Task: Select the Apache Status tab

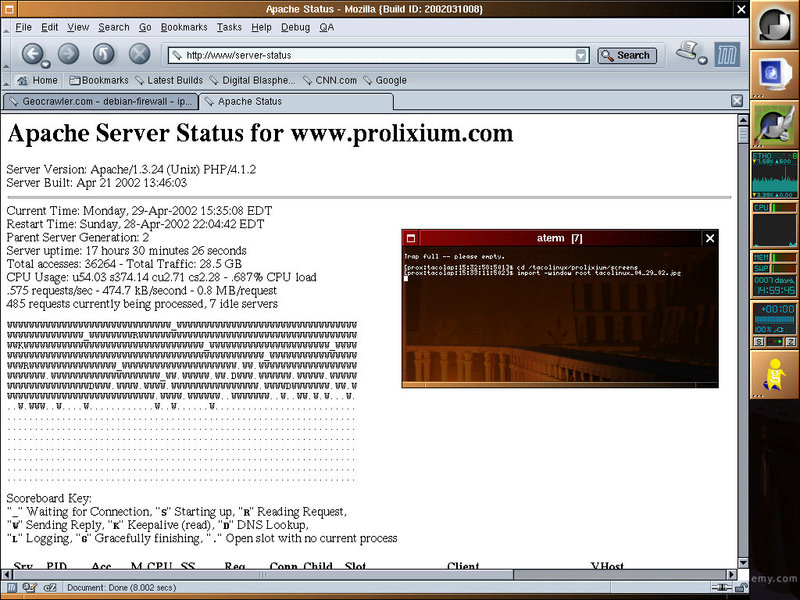Action: coord(296,102)
